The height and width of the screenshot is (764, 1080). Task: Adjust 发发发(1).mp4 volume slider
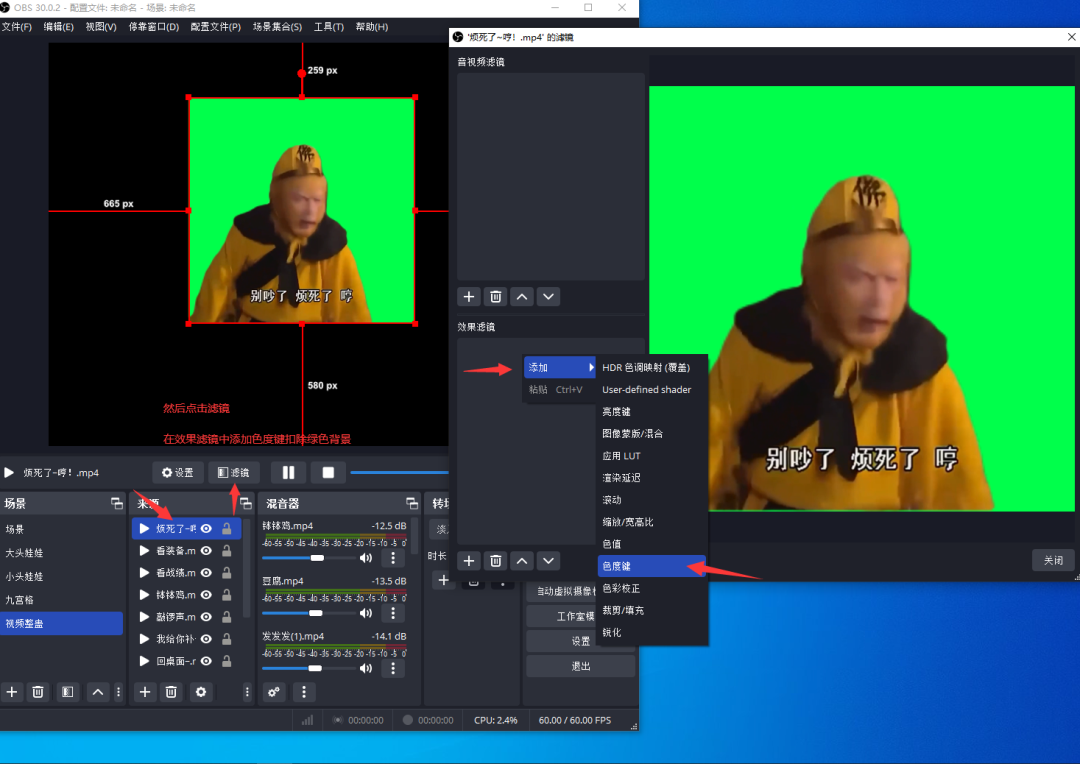point(315,668)
